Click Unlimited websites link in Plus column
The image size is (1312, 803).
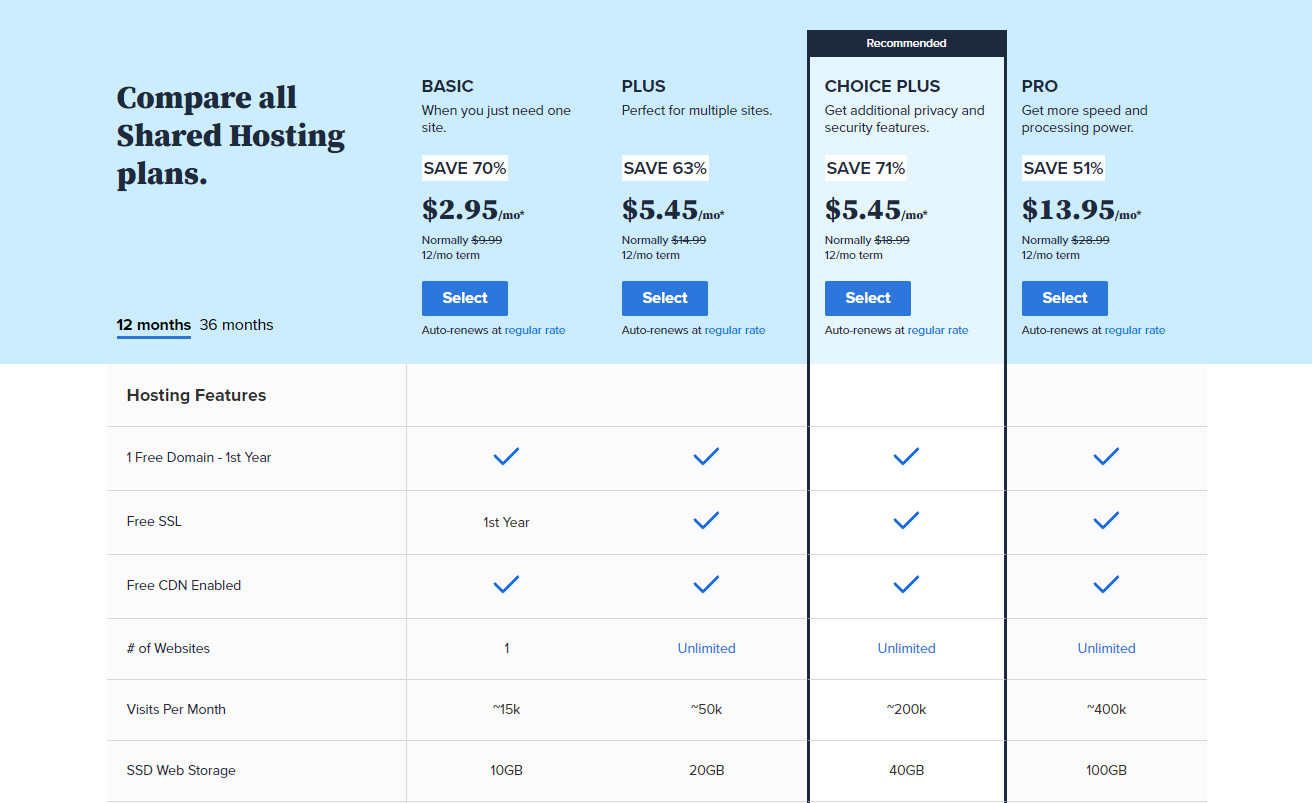tap(706, 648)
